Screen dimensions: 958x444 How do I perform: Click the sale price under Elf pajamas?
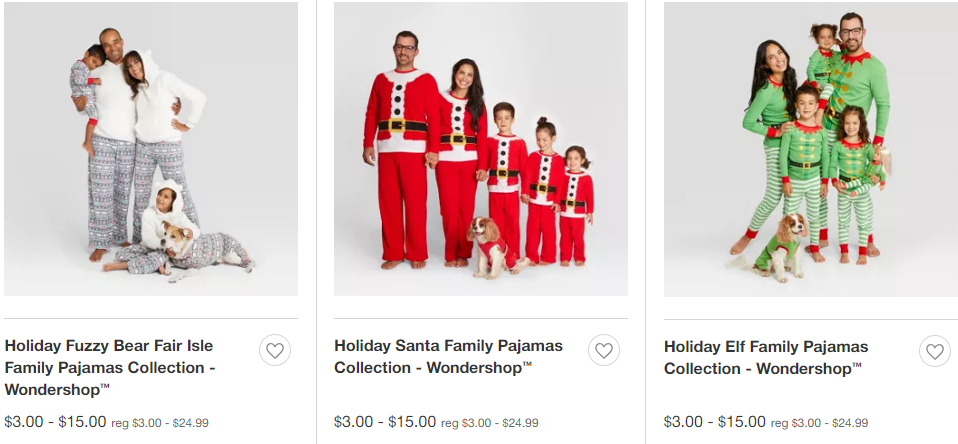[x=715, y=421]
